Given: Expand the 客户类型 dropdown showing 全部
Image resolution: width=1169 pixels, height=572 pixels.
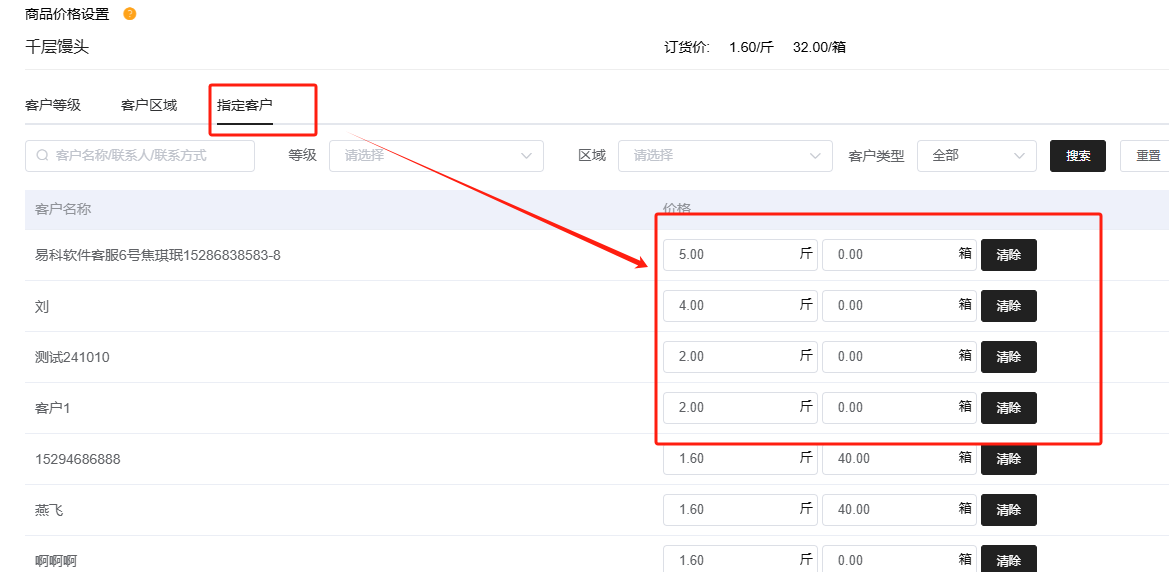Looking at the screenshot, I should click(976, 156).
